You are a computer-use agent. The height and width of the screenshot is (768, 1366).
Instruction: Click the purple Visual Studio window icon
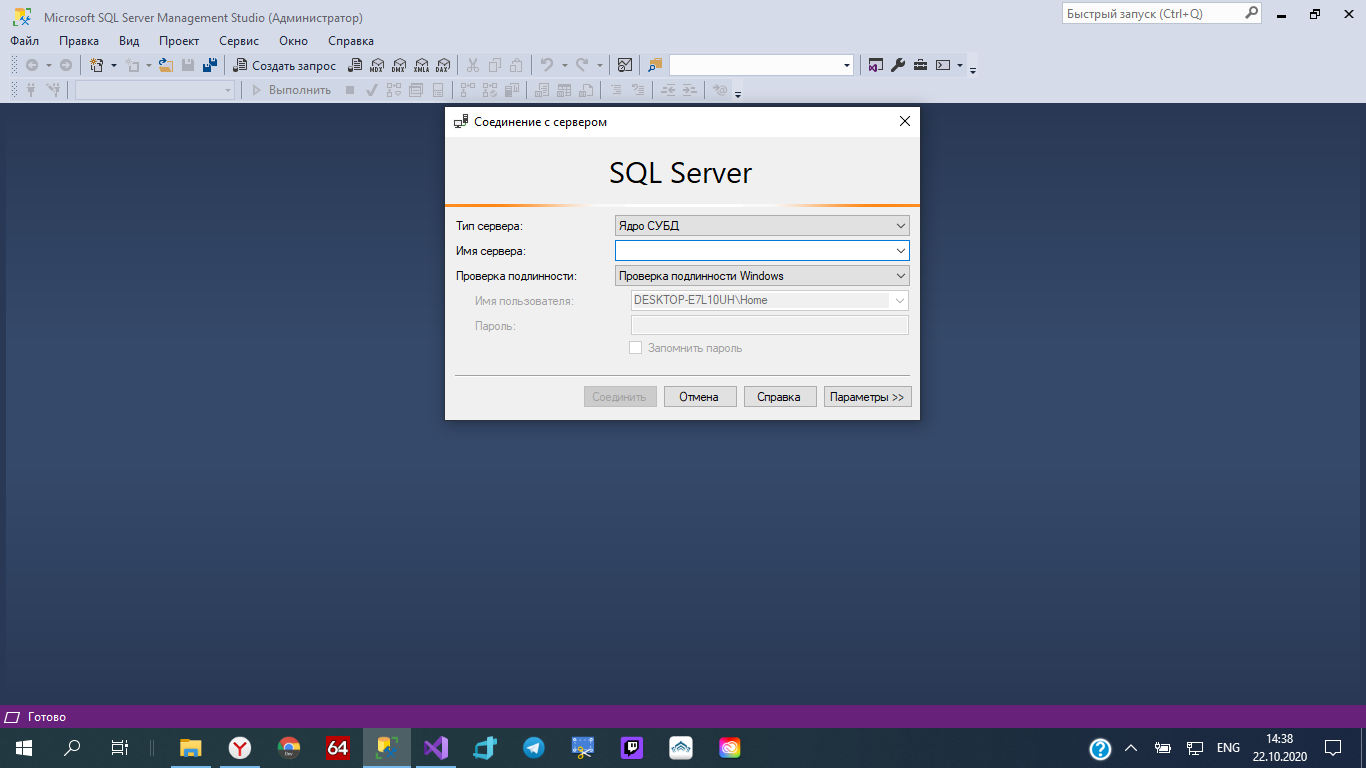876,65
